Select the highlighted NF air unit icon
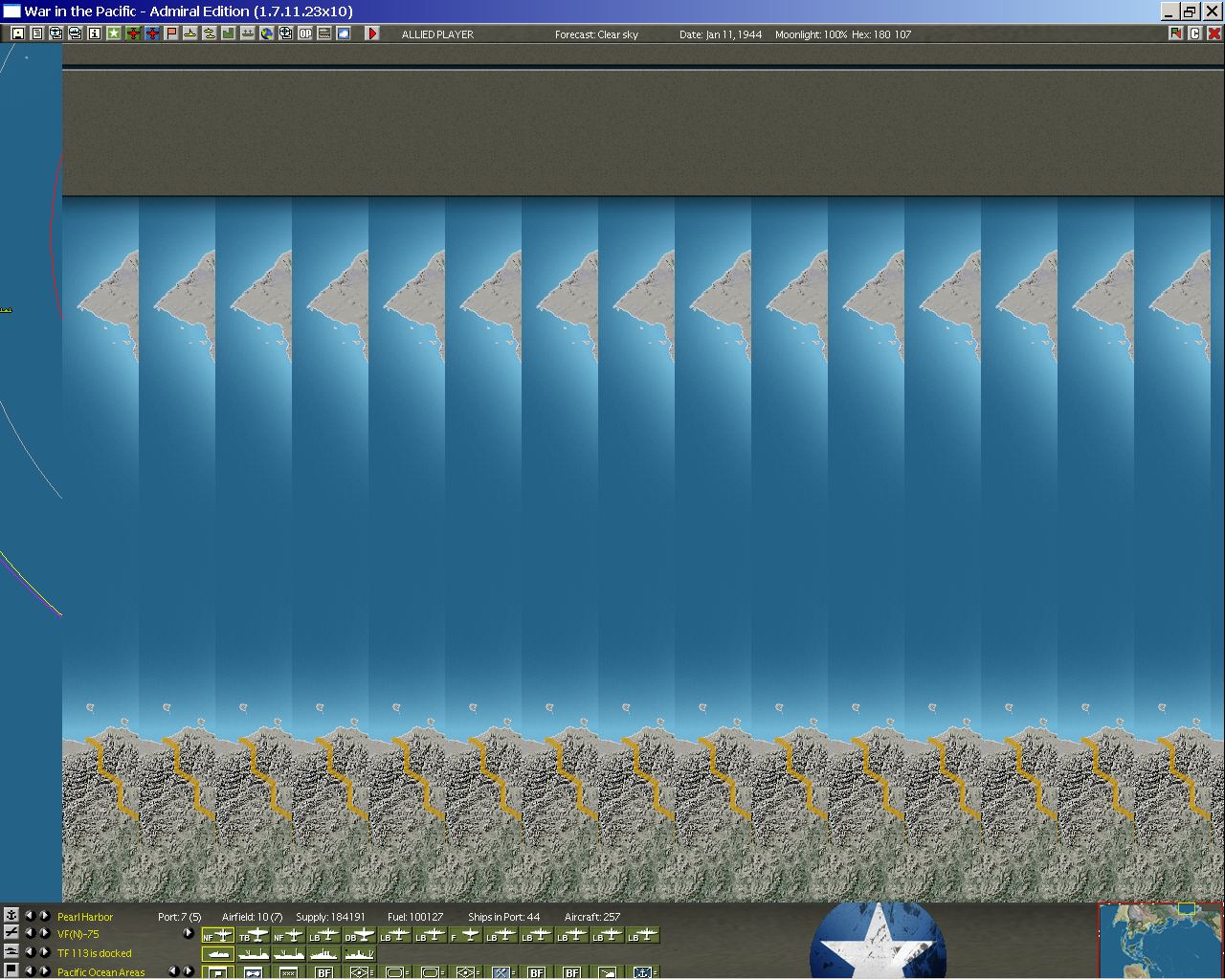 (x=218, y=935)
